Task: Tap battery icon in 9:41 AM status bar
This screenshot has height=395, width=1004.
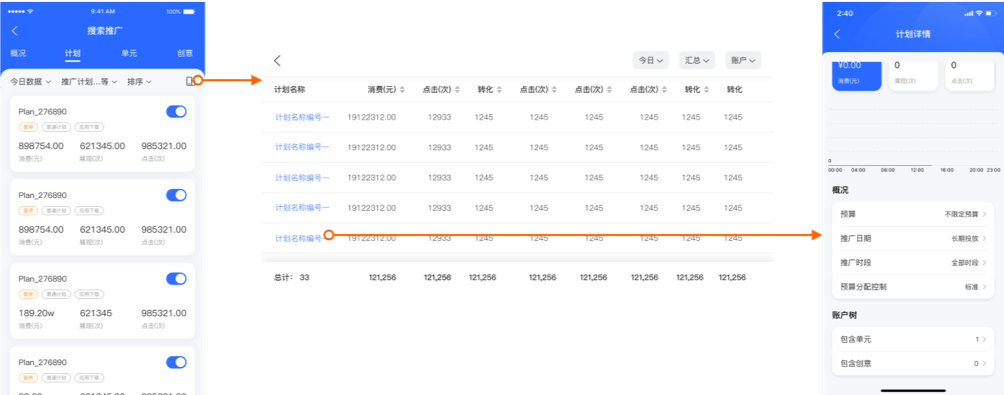Action: coord(189,12)
